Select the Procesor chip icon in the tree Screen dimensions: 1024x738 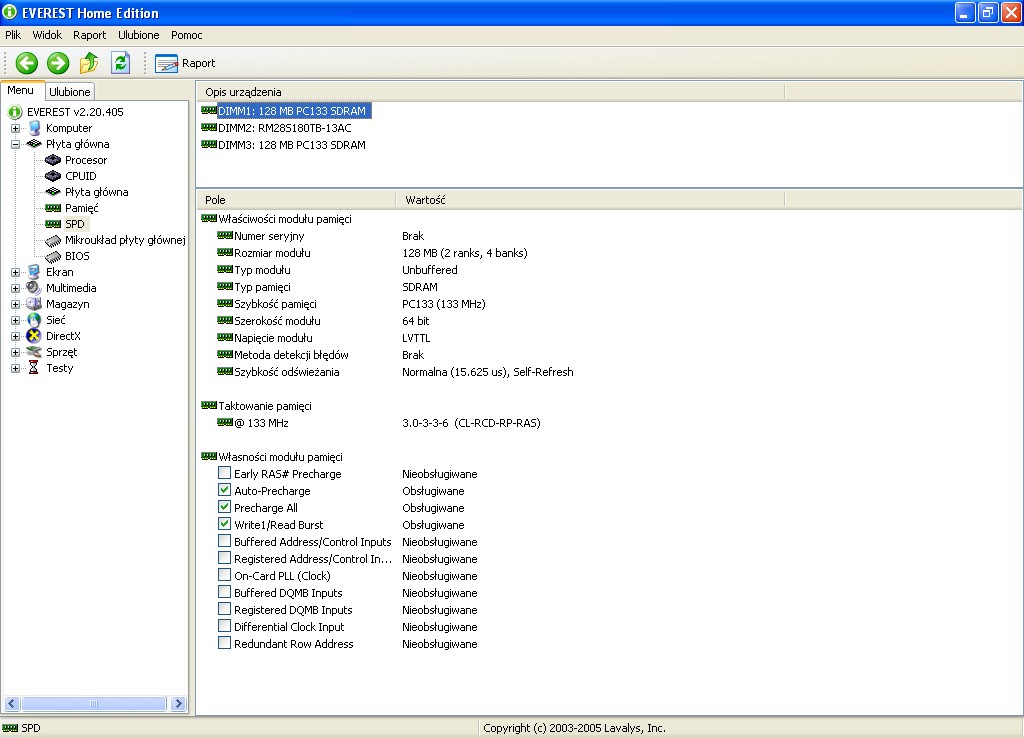pos(53,160)
